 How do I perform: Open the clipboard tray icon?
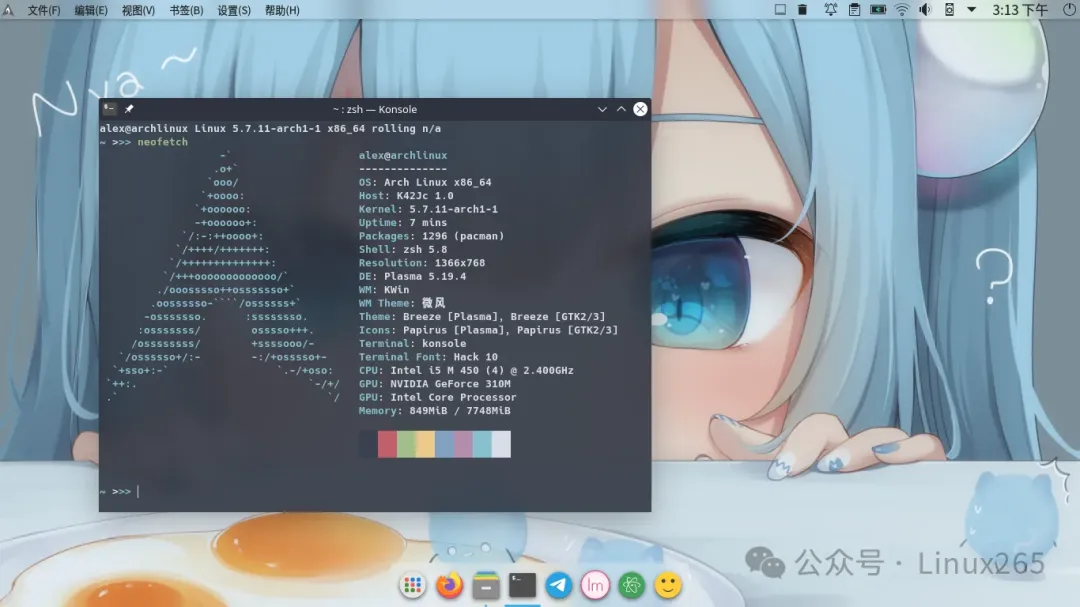coord(854,10)
